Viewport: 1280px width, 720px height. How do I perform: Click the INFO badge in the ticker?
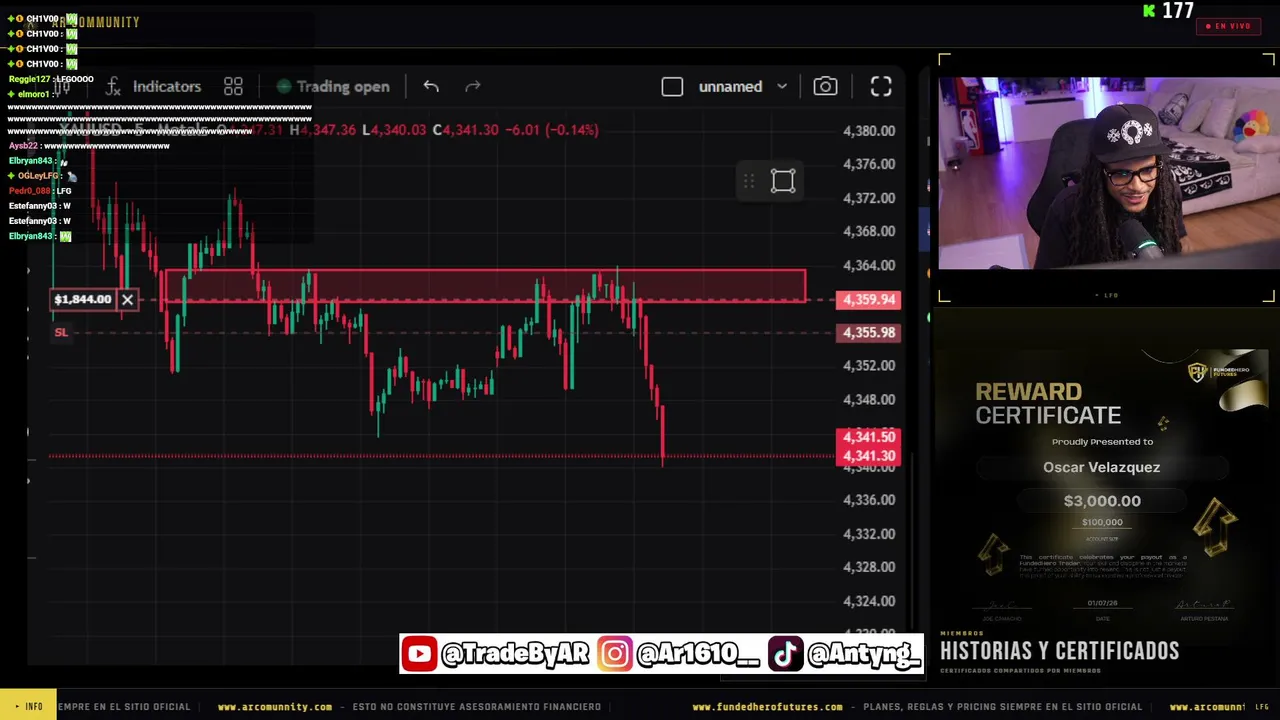click(29, 707)
